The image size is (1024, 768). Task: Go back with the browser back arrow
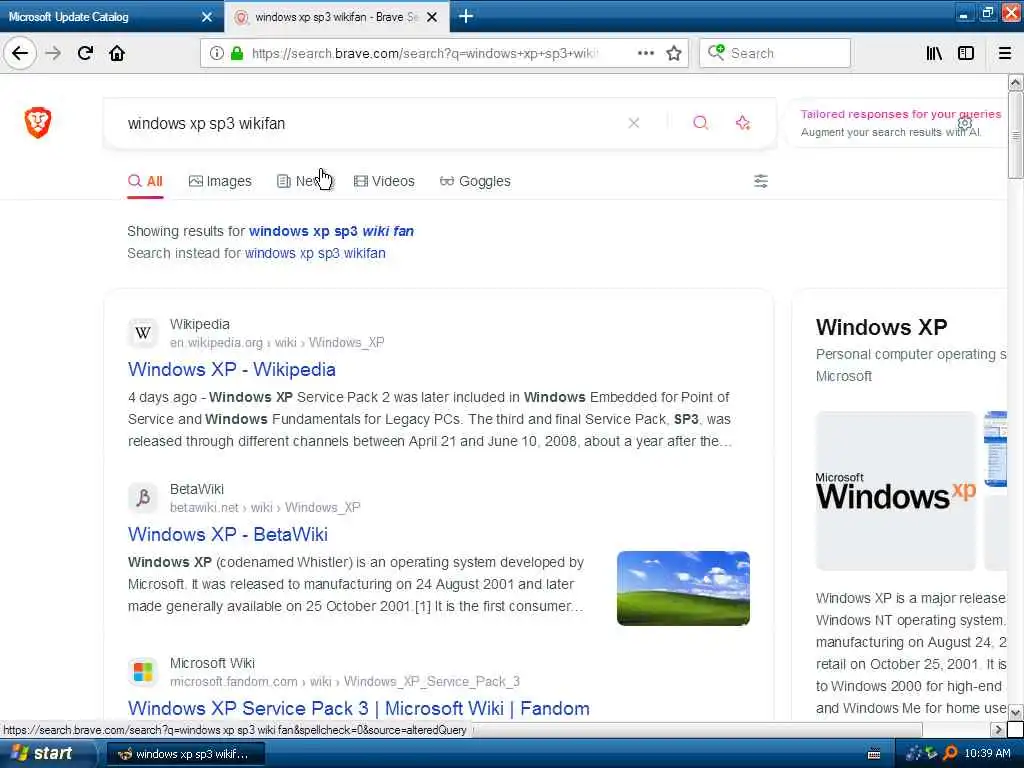[x=20, y=53]
